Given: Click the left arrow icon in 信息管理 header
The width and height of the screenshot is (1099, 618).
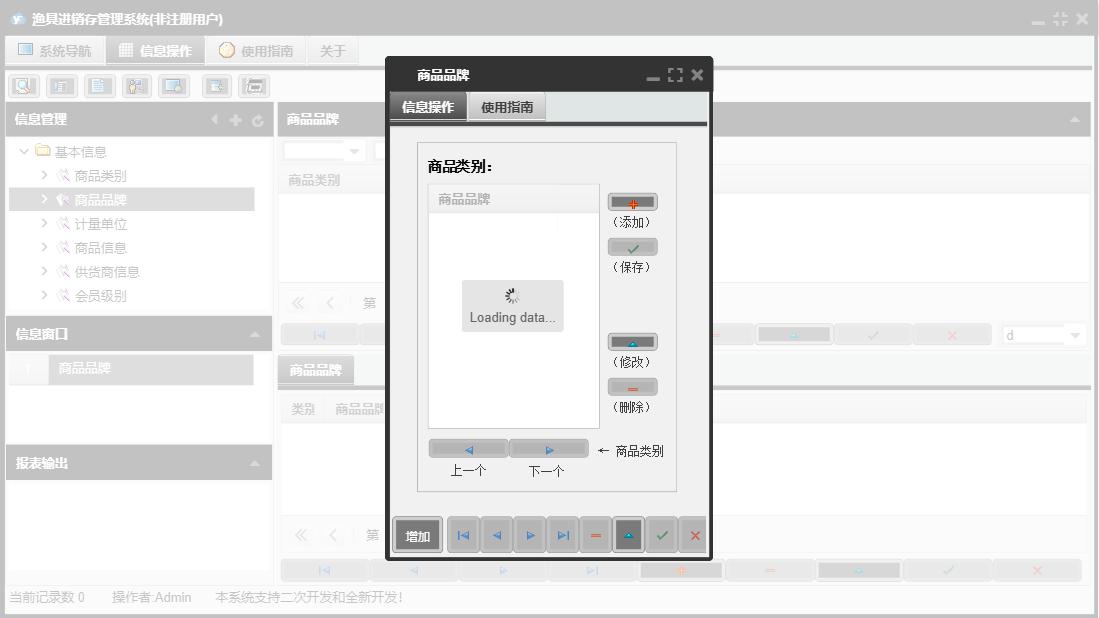Looking at the screenshot, I should 214,120.
